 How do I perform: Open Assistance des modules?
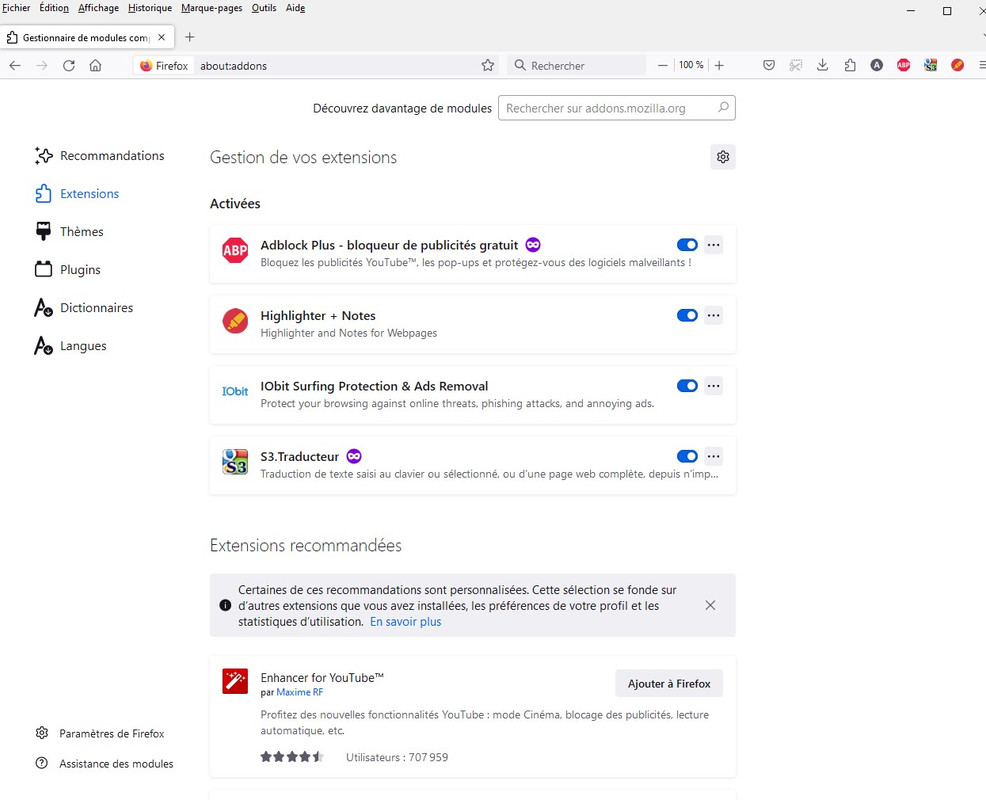coord(104,764)
